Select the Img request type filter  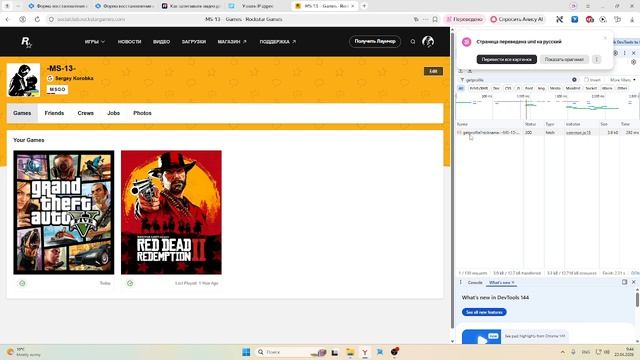coord(541,88)
